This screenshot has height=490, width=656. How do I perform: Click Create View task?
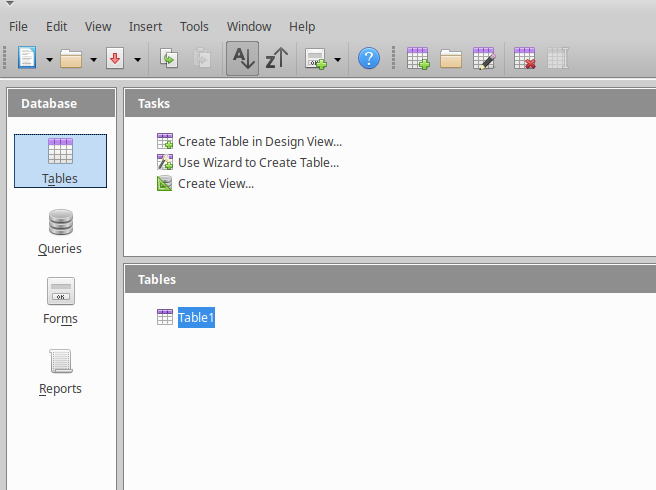coord(205,183)
